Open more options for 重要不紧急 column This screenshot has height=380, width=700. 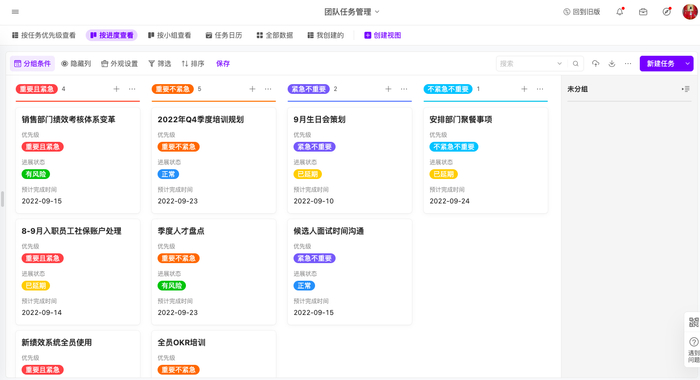pyautogui.click(x=268, y=89)
